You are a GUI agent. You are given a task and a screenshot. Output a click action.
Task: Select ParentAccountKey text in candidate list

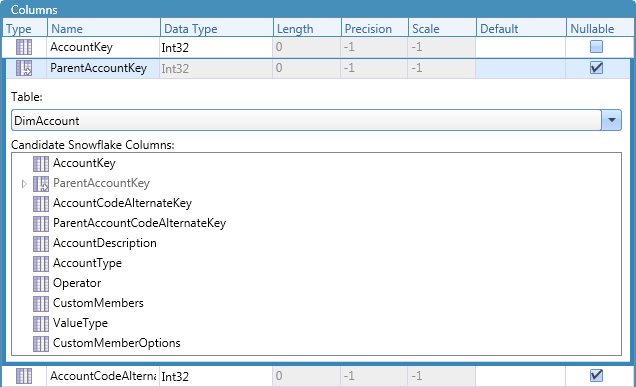(x=101, y=183)
